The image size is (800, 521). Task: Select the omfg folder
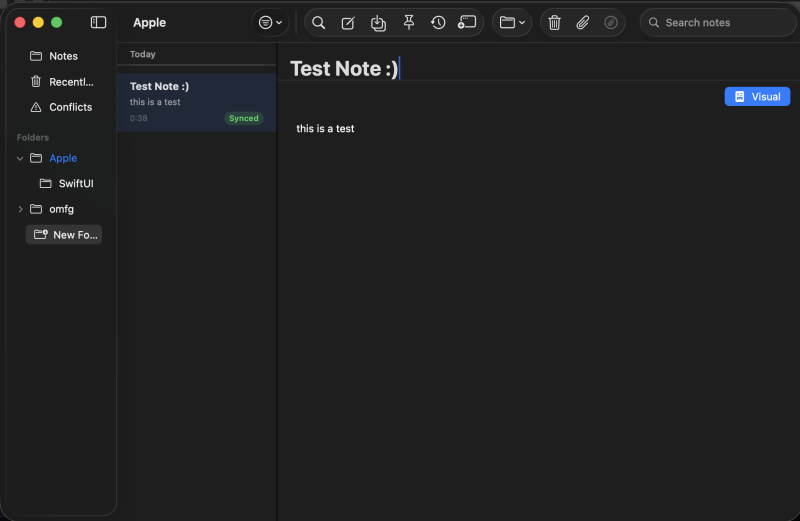[x=61, y=209]
